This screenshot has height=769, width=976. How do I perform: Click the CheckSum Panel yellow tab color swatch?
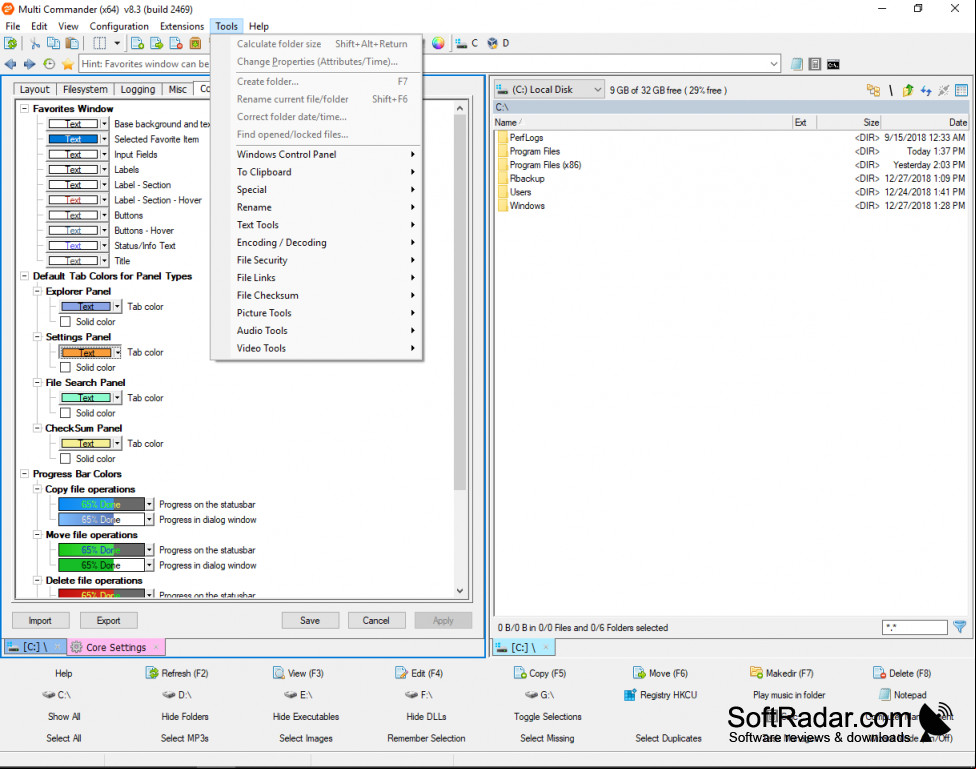pyautogui.click(x=86, y=443)
